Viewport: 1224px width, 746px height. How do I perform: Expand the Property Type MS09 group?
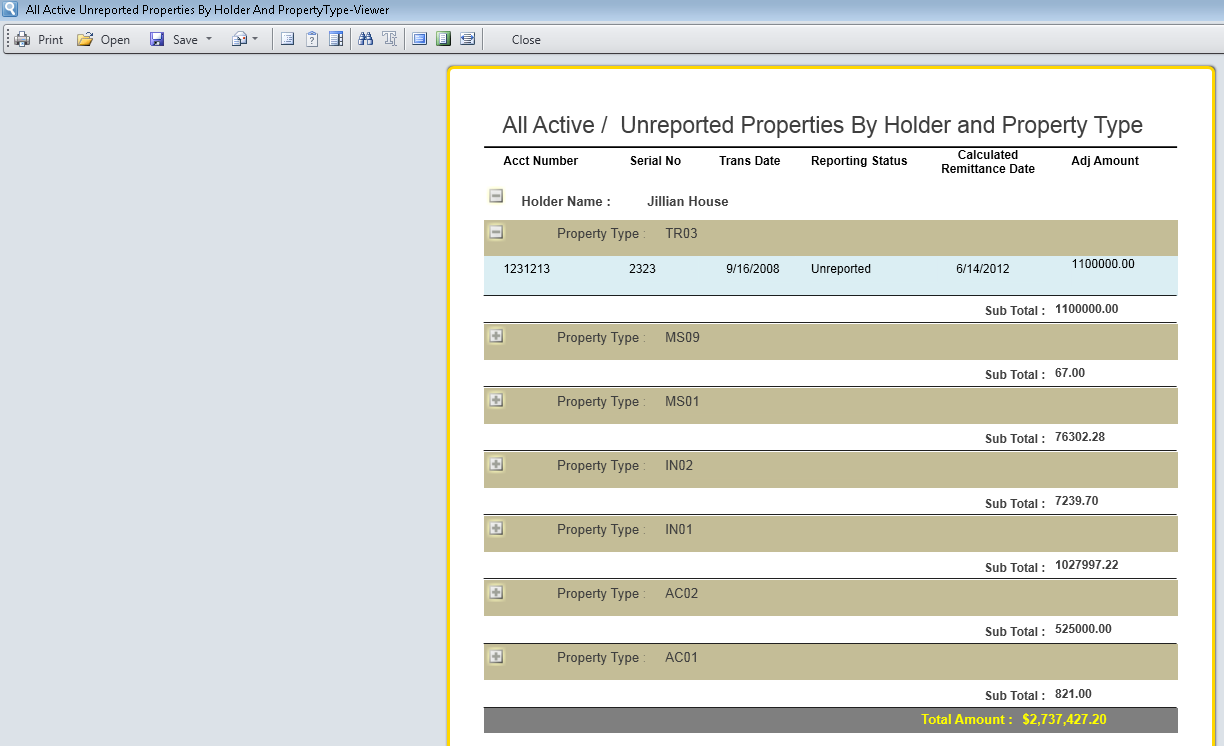pos(496,336)
